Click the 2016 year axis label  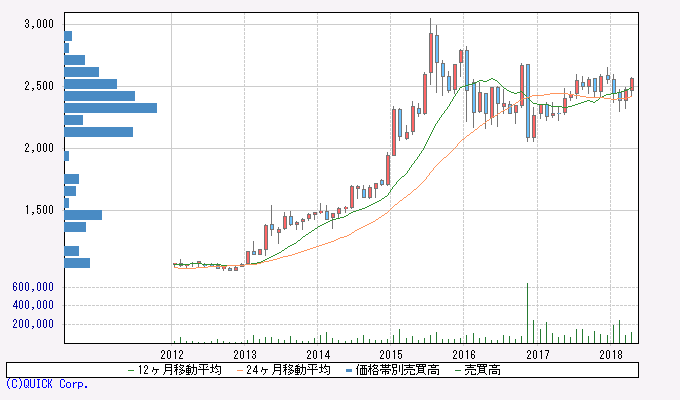point(464,354)
